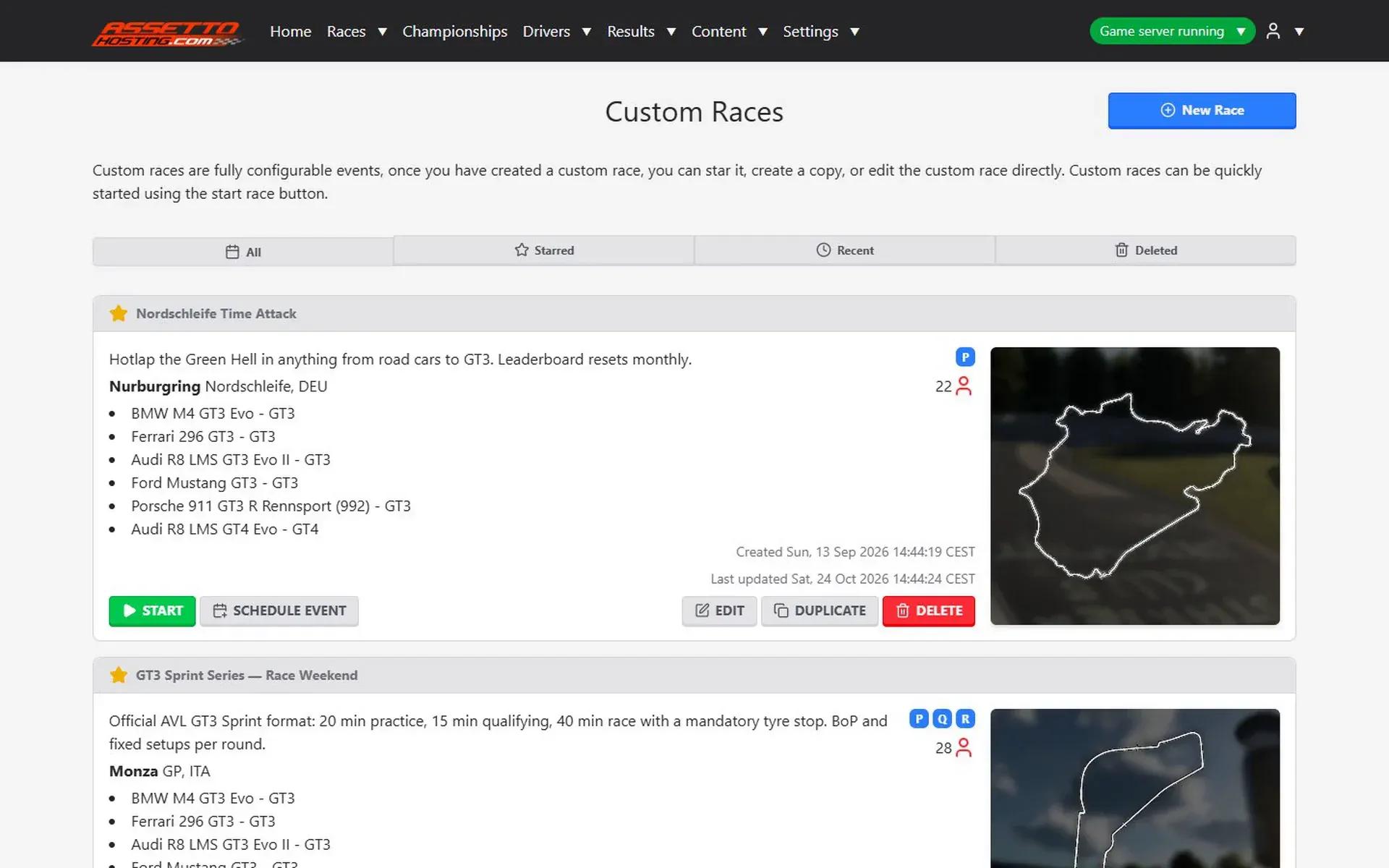The height and width of the screenshot is (868, 1389).
Task: Click the Nordschleife track map thumbnail
Action: click(1135, 486)
